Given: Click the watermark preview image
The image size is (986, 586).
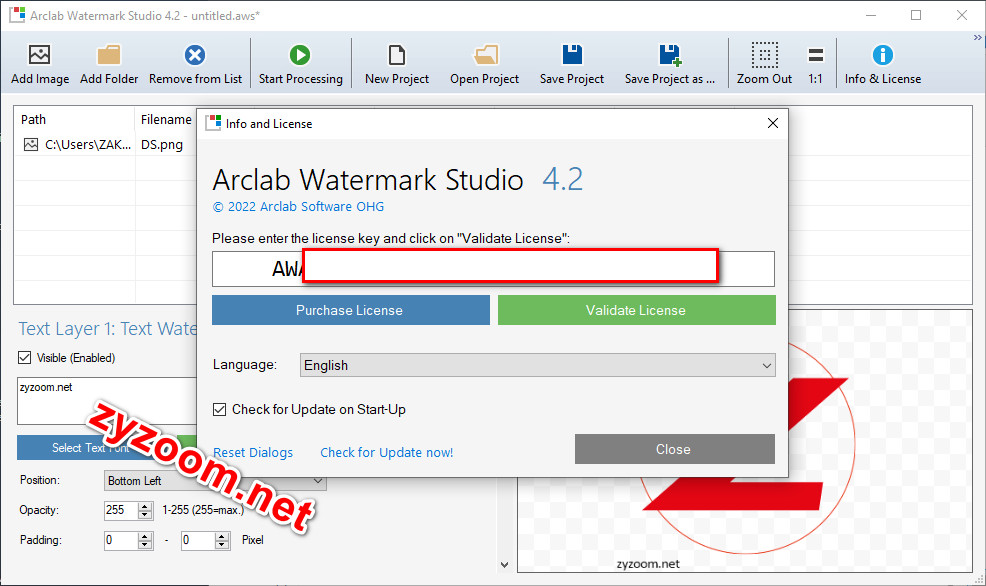Looking at the screenshot, I should point(745,441).
